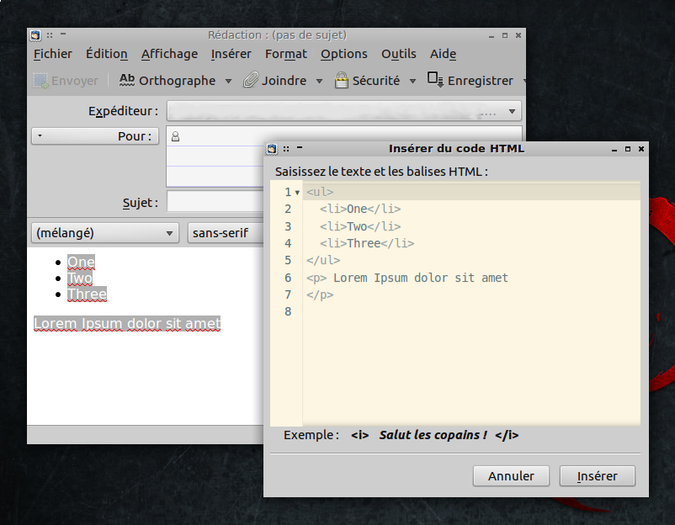Open the Options menu
The image size is (675, 525).
(344, 54)
